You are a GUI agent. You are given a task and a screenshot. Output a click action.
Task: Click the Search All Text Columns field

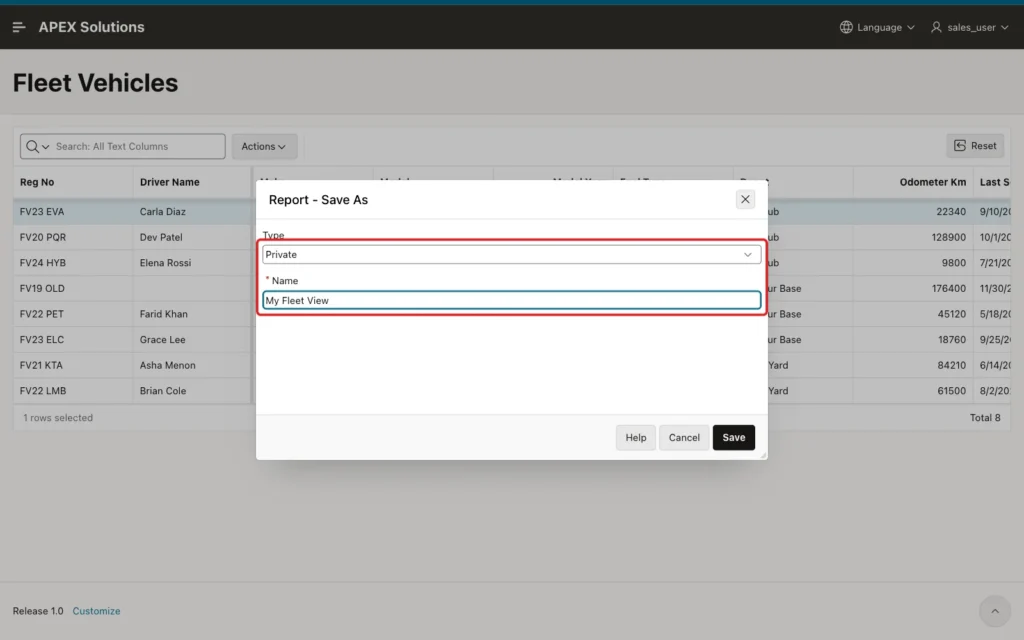pyautogui.click(x=137, y=146)
